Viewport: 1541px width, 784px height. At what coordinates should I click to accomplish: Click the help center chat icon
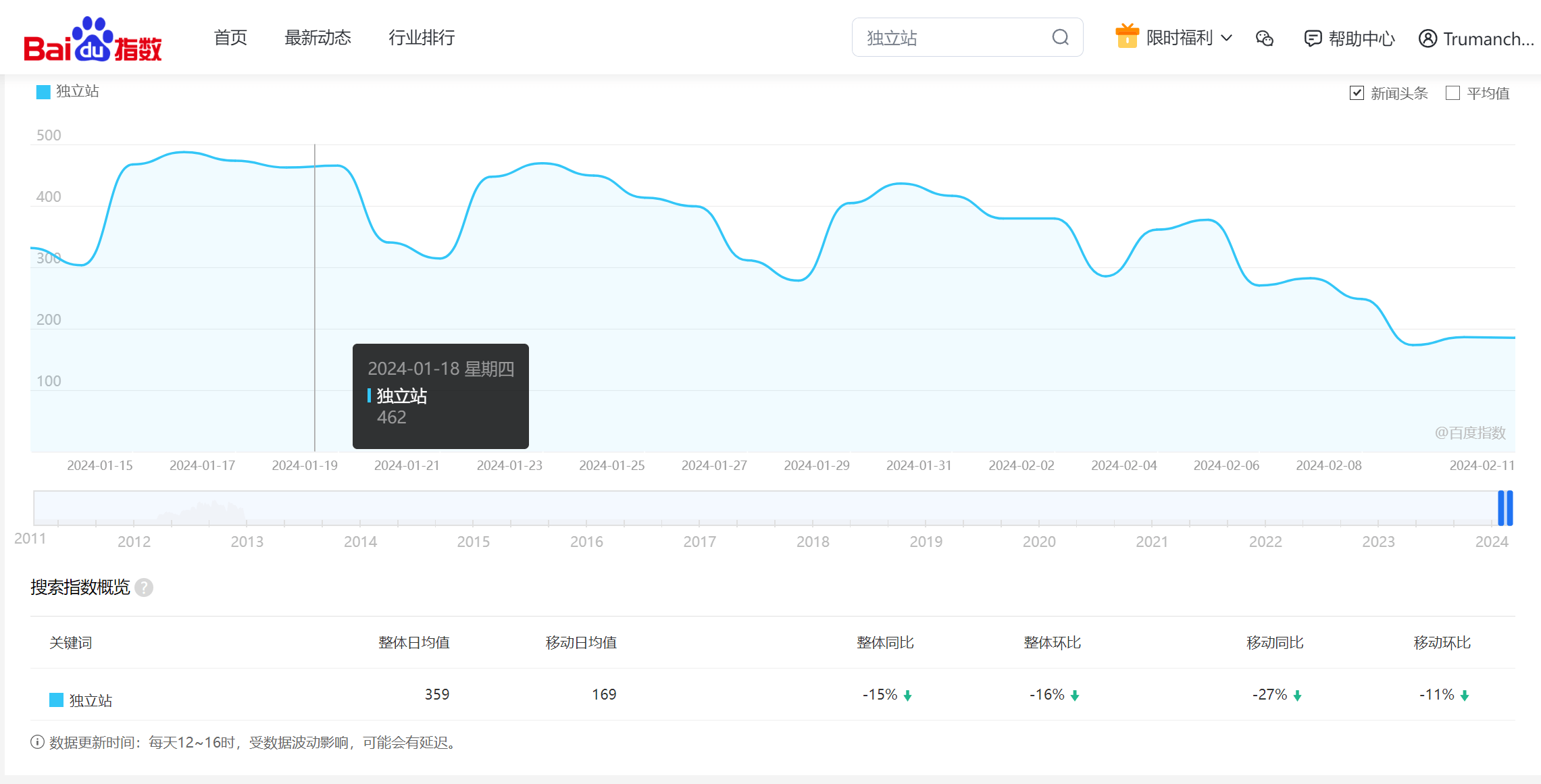click(x=1312, y=38)
